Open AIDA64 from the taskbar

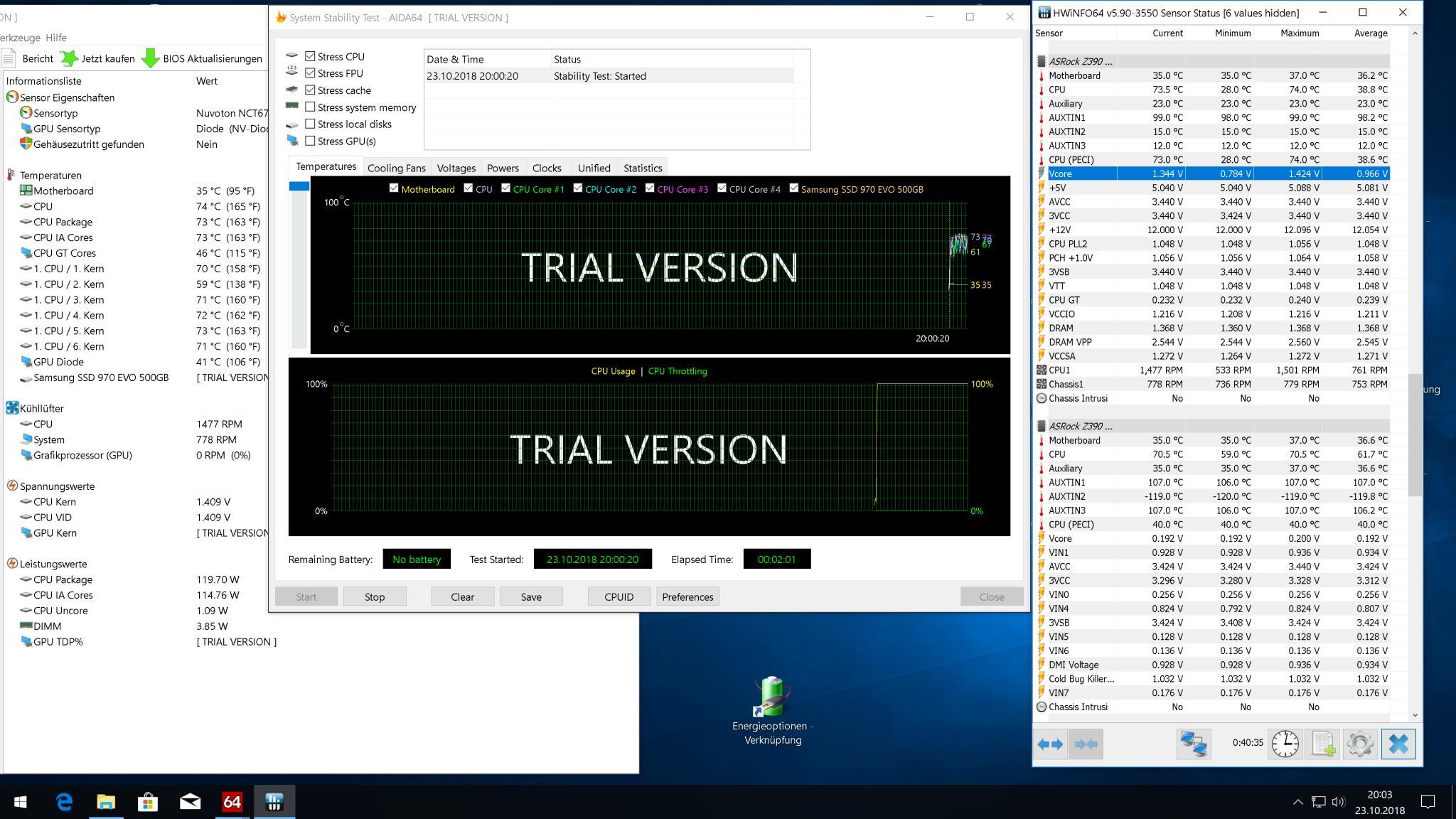click(232, 802)
